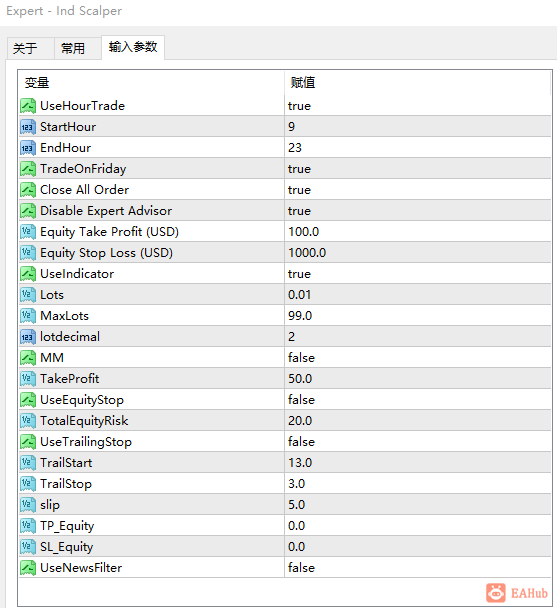Select the Lots value 0.01
The height and width of the screenshot is (608, 557).
point(299,295)
